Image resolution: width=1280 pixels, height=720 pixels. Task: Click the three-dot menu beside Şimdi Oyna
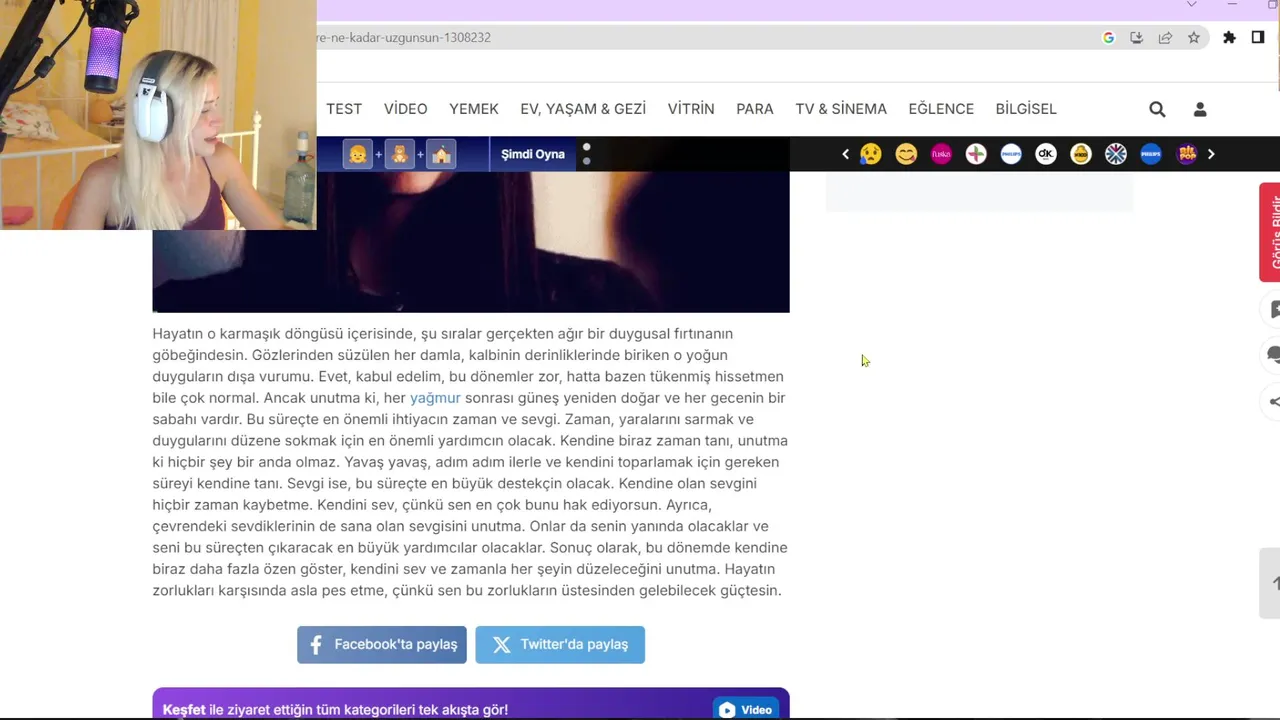(587, 154)
